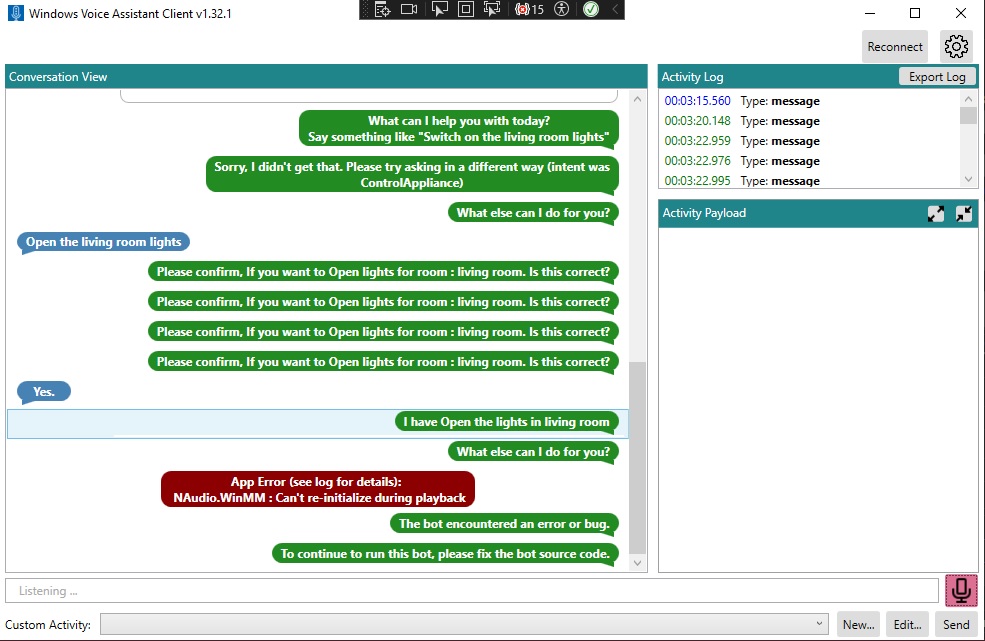Open Live Visual Tree debug icon
985x641 pixels.
(382, 9)
